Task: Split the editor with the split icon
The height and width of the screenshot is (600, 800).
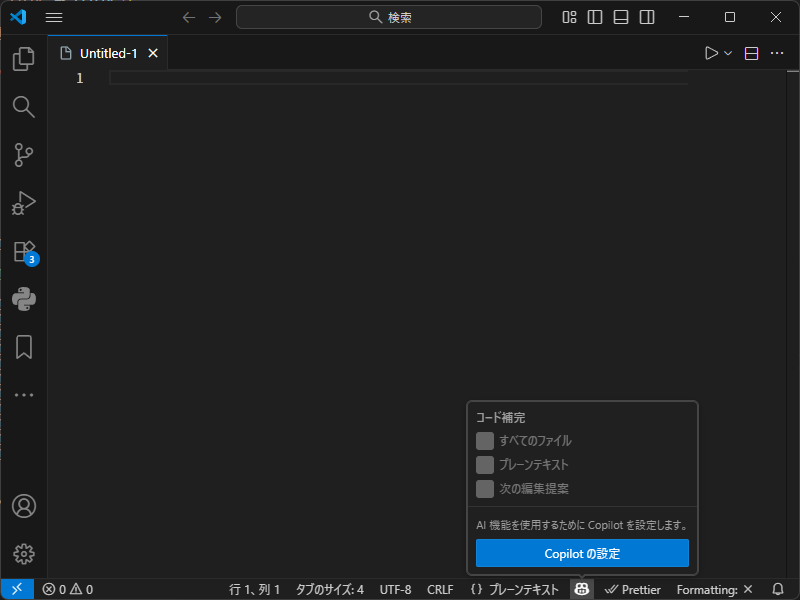Action: [751, 53]
